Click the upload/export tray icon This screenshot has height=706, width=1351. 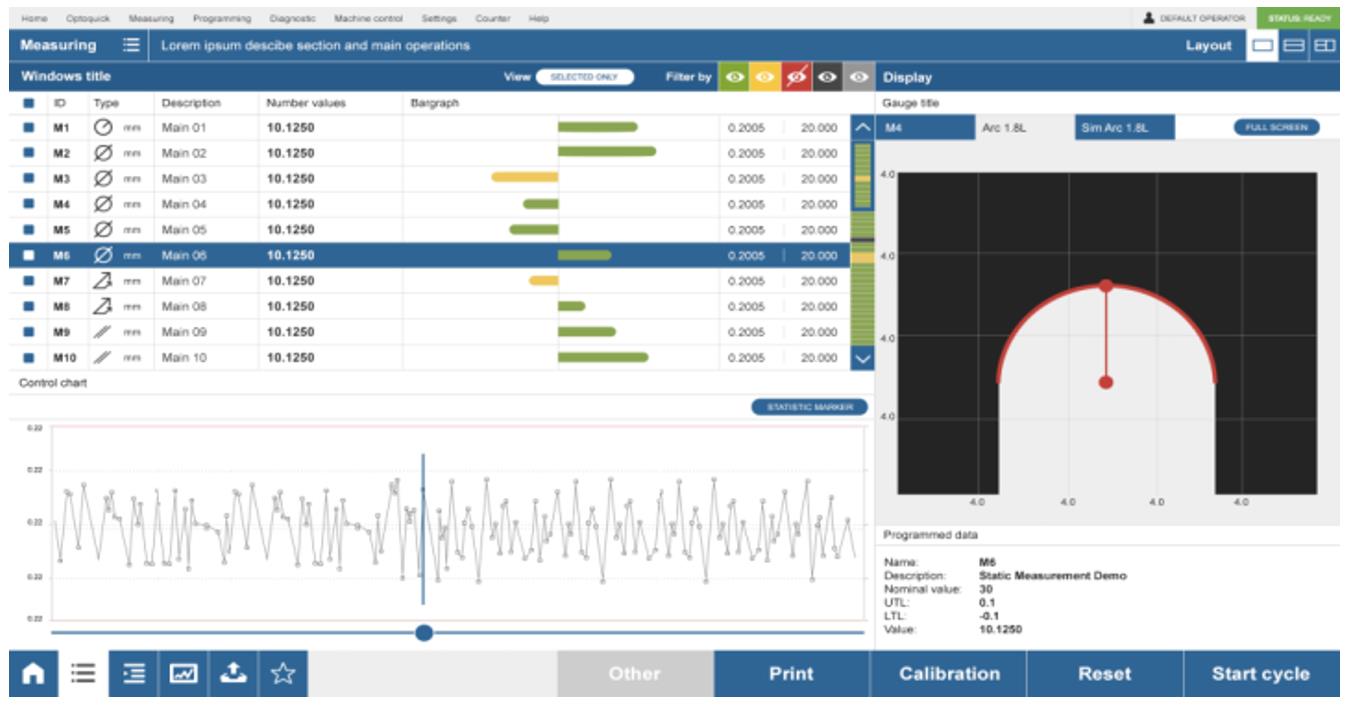click(233, 674)
